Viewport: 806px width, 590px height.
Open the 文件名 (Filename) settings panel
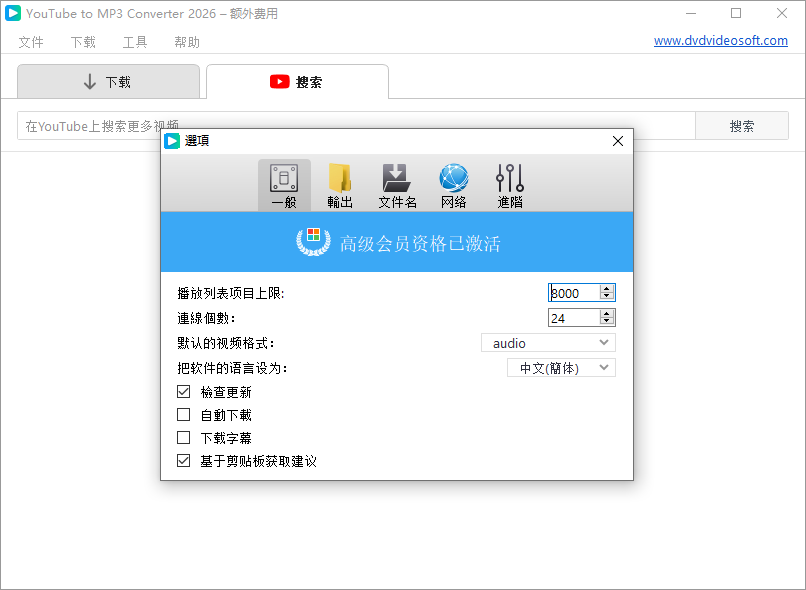tap(396, 184)
